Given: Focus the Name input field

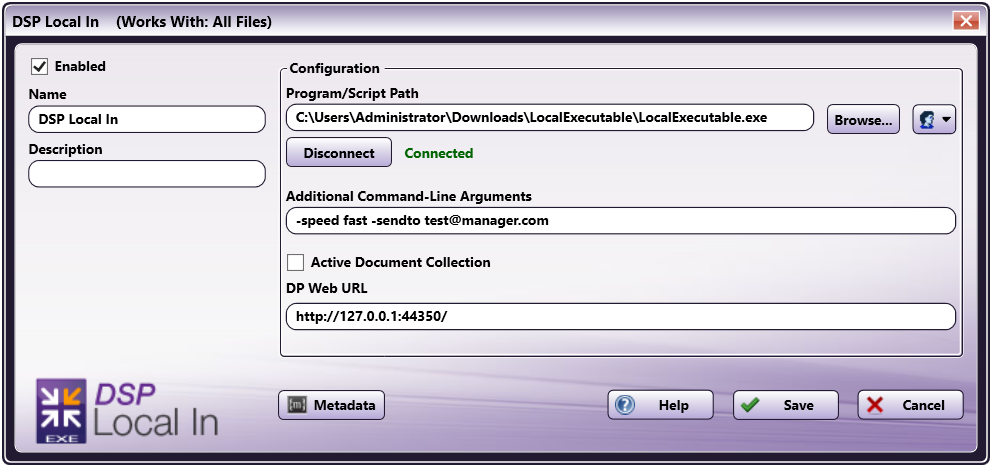Looking at the screenshot, I should tap(147, 119).
